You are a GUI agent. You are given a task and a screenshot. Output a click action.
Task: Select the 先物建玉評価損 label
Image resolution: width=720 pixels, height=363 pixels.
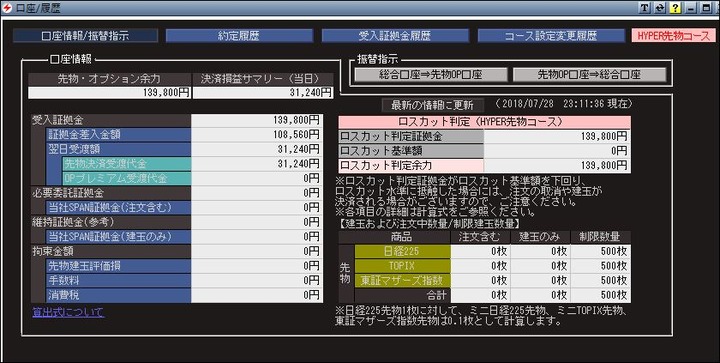(118, 266)
